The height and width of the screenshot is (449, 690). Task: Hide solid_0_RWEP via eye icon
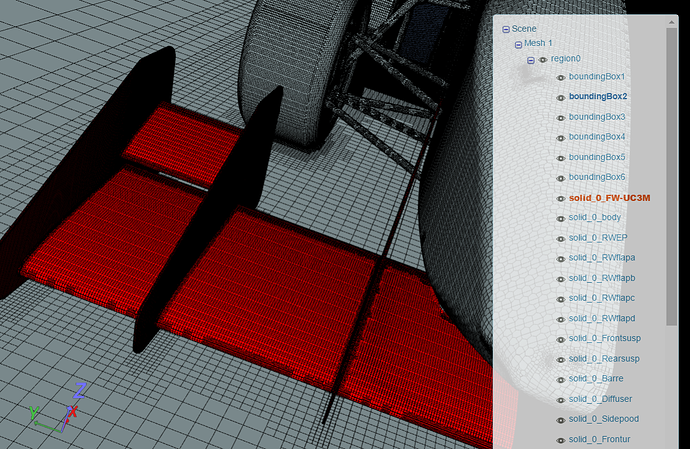(561, 239)
